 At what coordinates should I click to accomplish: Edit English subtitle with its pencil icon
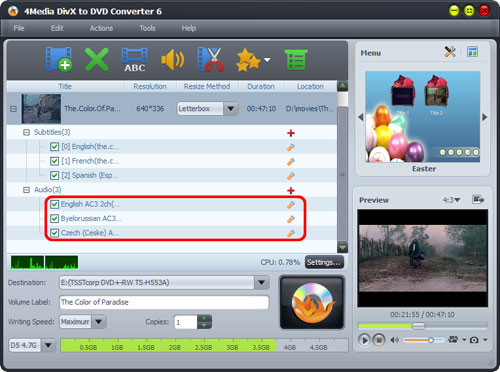tap(291, 147)
